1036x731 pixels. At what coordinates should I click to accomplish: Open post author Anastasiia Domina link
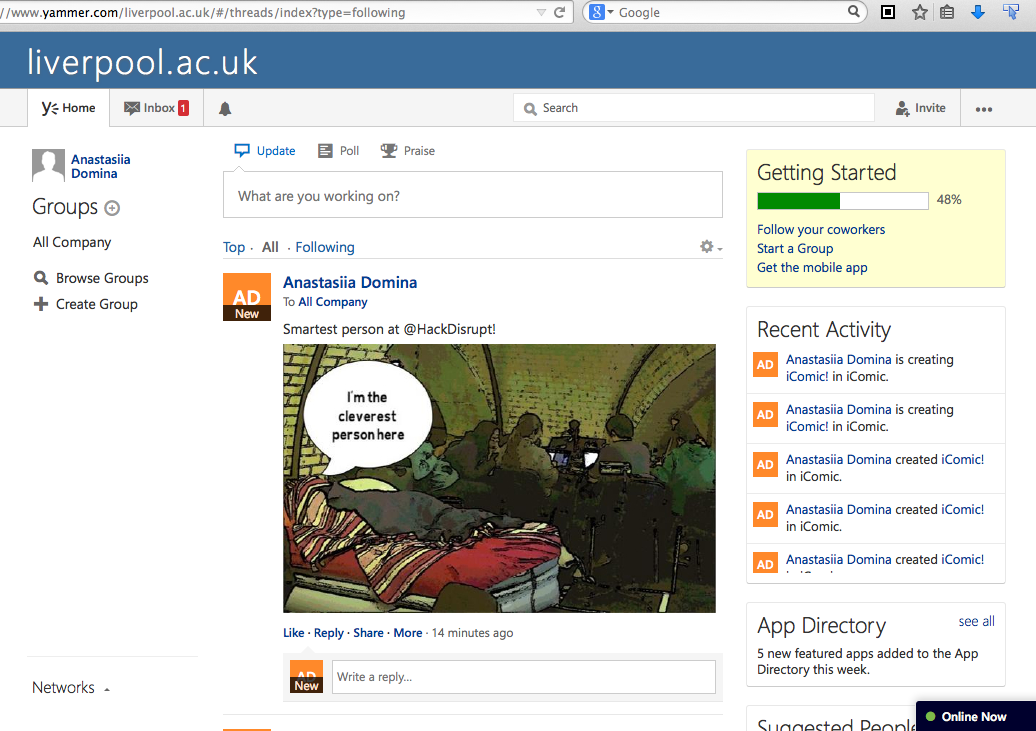click(350, 282)
